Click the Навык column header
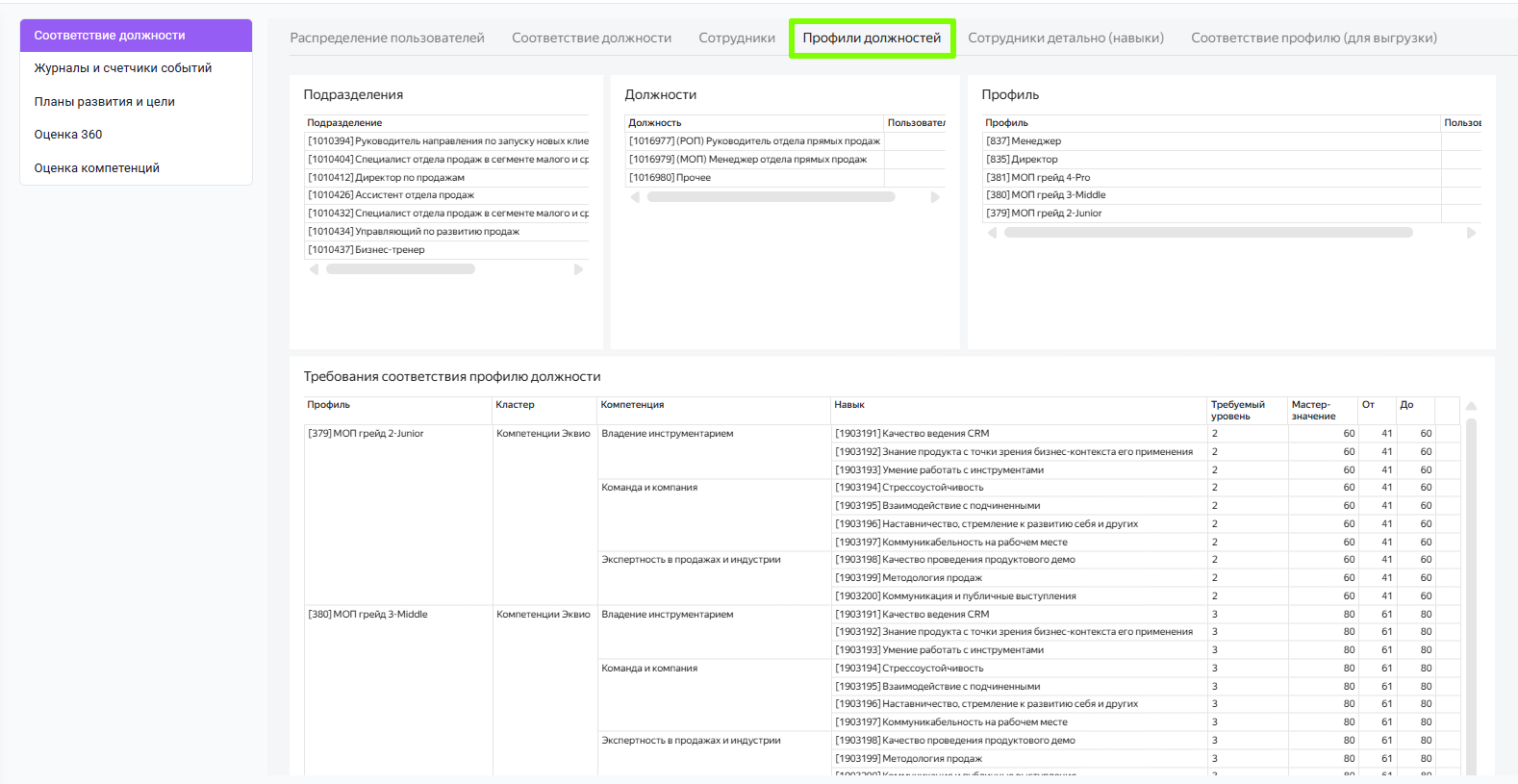 (849, 405)
